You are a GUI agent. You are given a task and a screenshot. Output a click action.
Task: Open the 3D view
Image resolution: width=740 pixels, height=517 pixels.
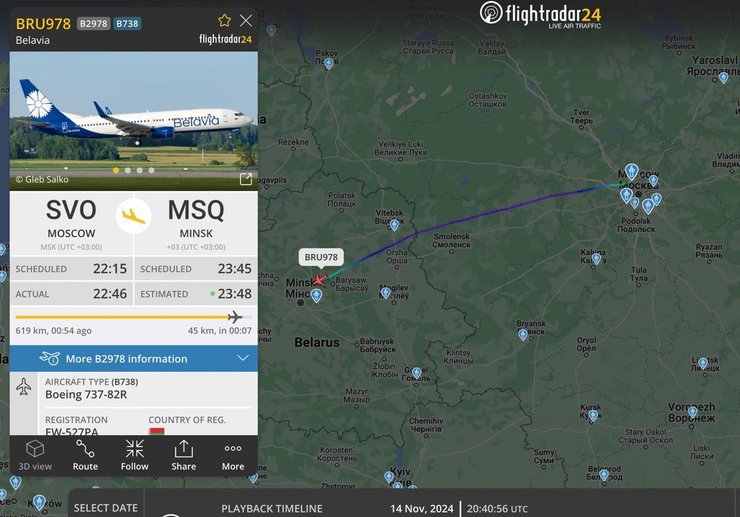[35, 455]
